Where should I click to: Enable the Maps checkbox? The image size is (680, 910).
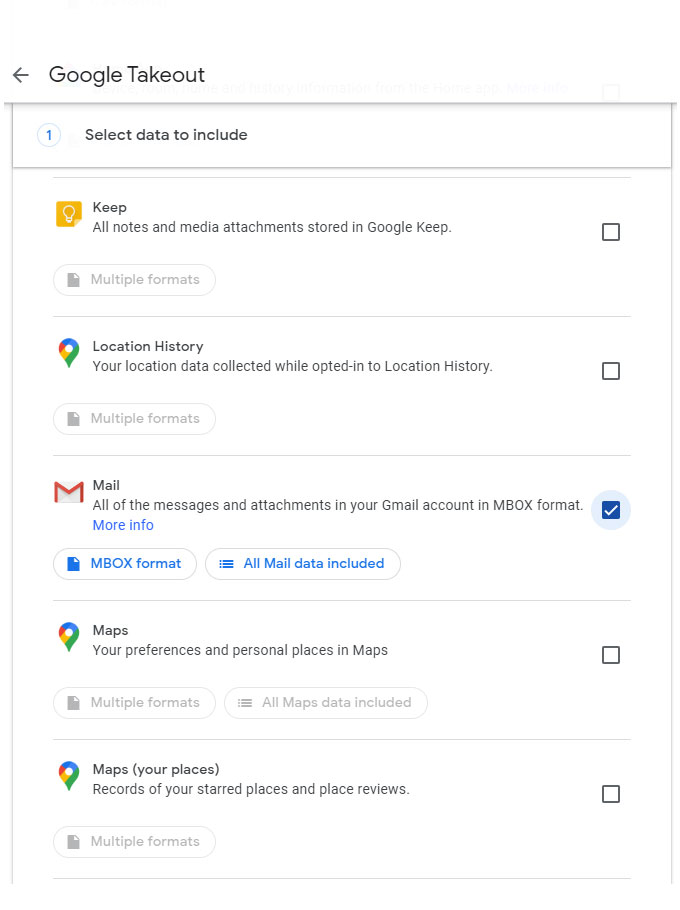611,655
